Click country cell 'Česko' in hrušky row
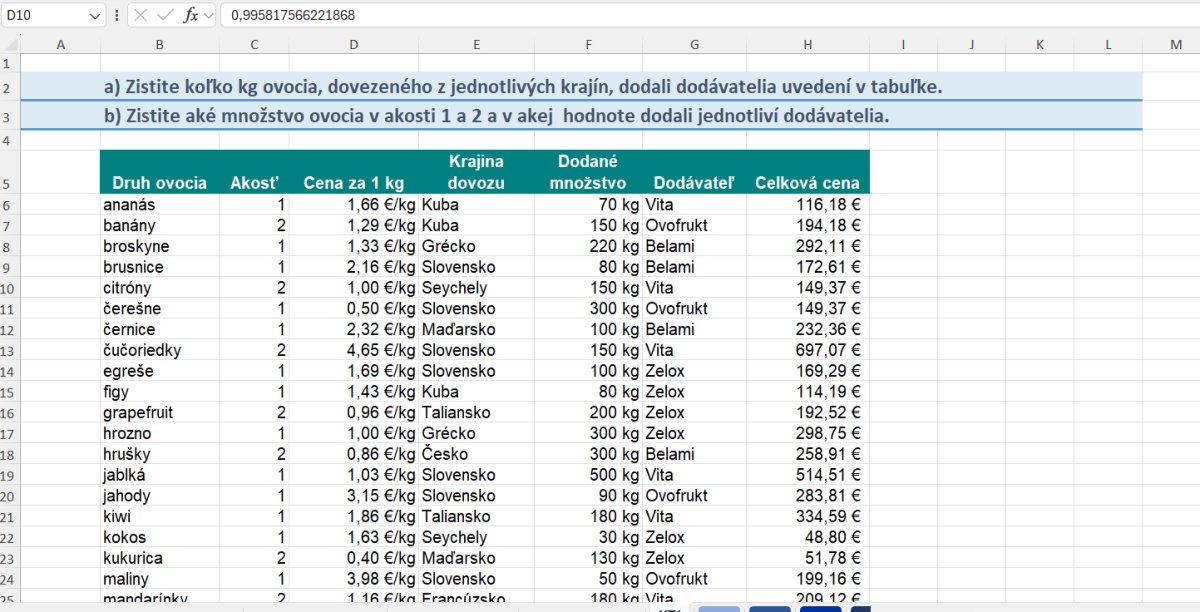The image size is (1200, 612). point(476,454)
